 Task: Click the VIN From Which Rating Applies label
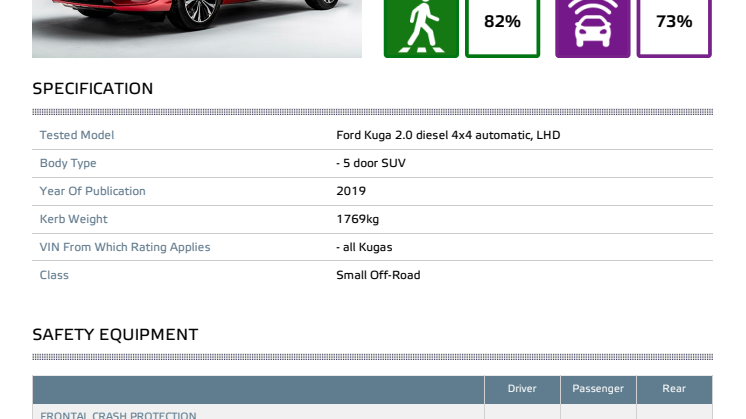click(125, 247)
